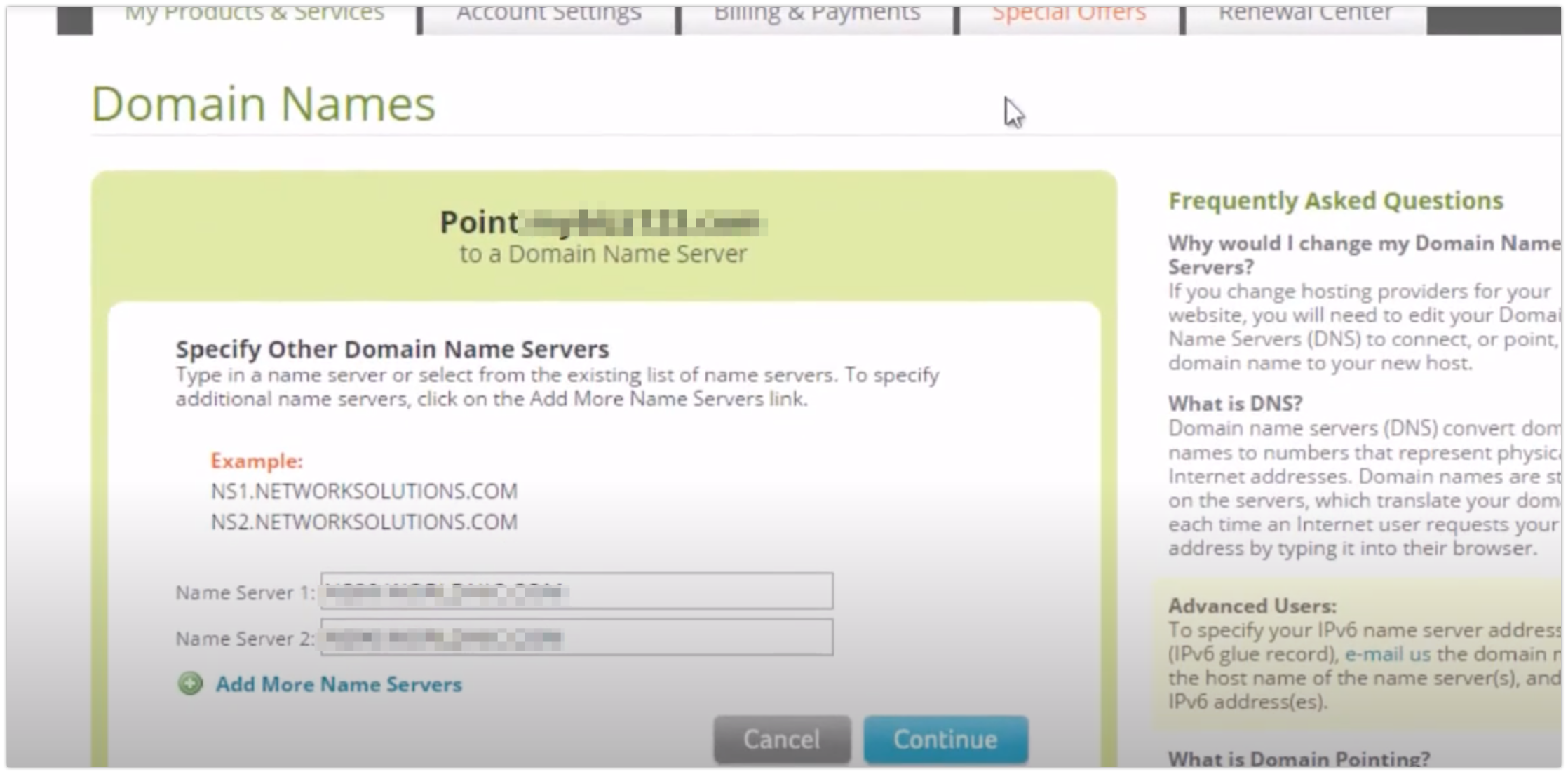Open the My Products & Services tab
This screenshot has width=1568, height=774.
click(x=255, y=14)
